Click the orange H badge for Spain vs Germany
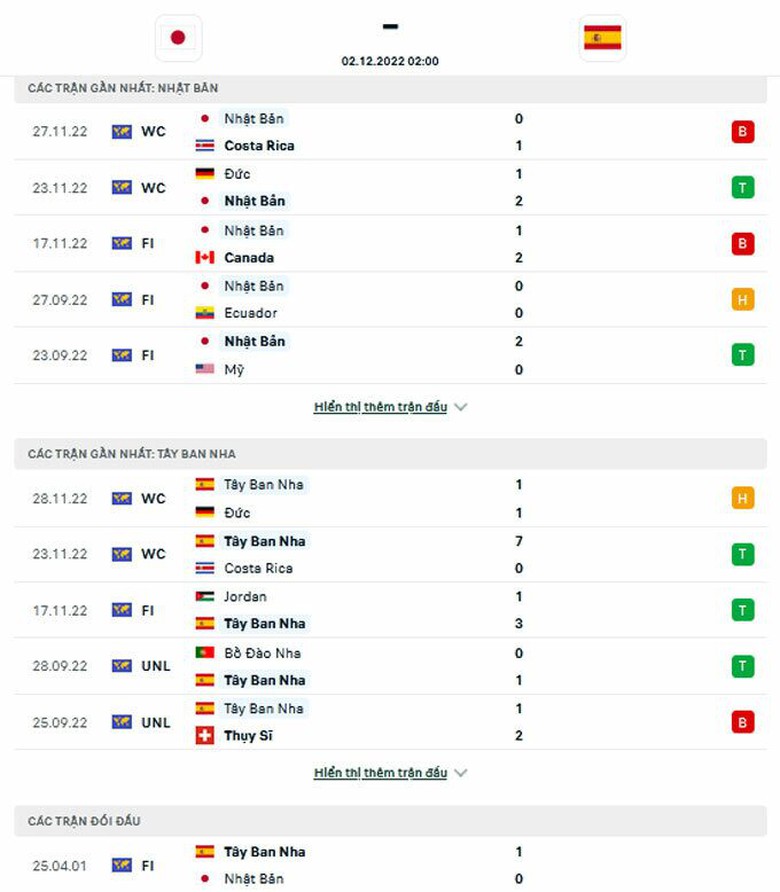 [742, 498]
